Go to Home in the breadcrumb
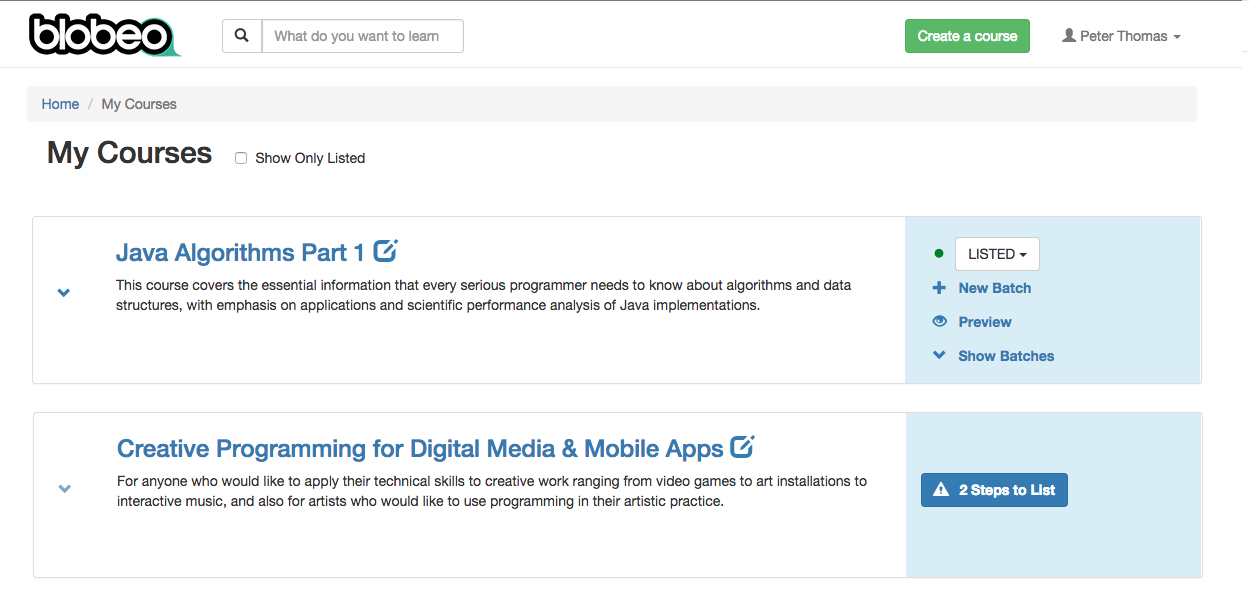The height and width of the screenshot is (615, 1249). click(60, 104)
